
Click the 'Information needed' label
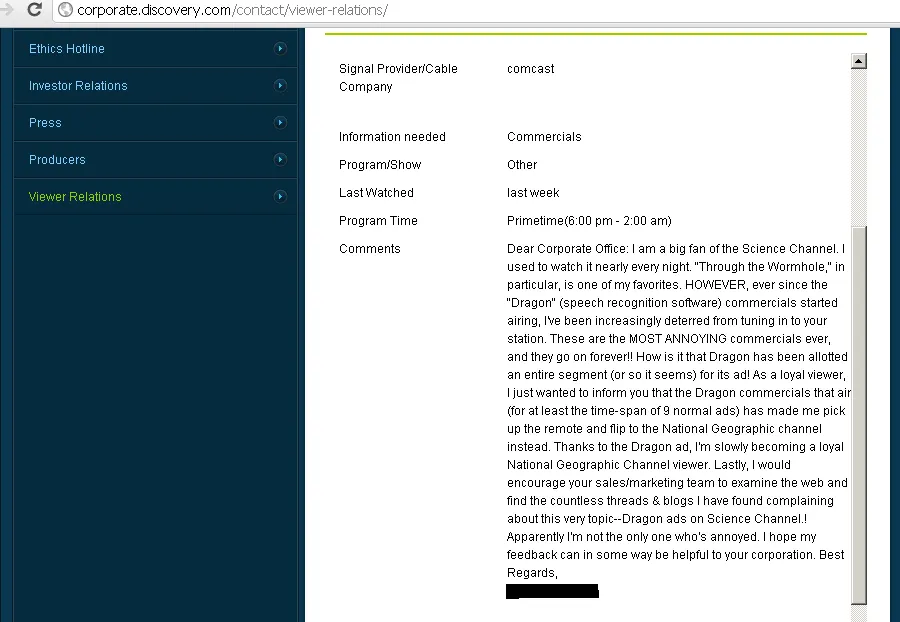click(x=392, y=137)
